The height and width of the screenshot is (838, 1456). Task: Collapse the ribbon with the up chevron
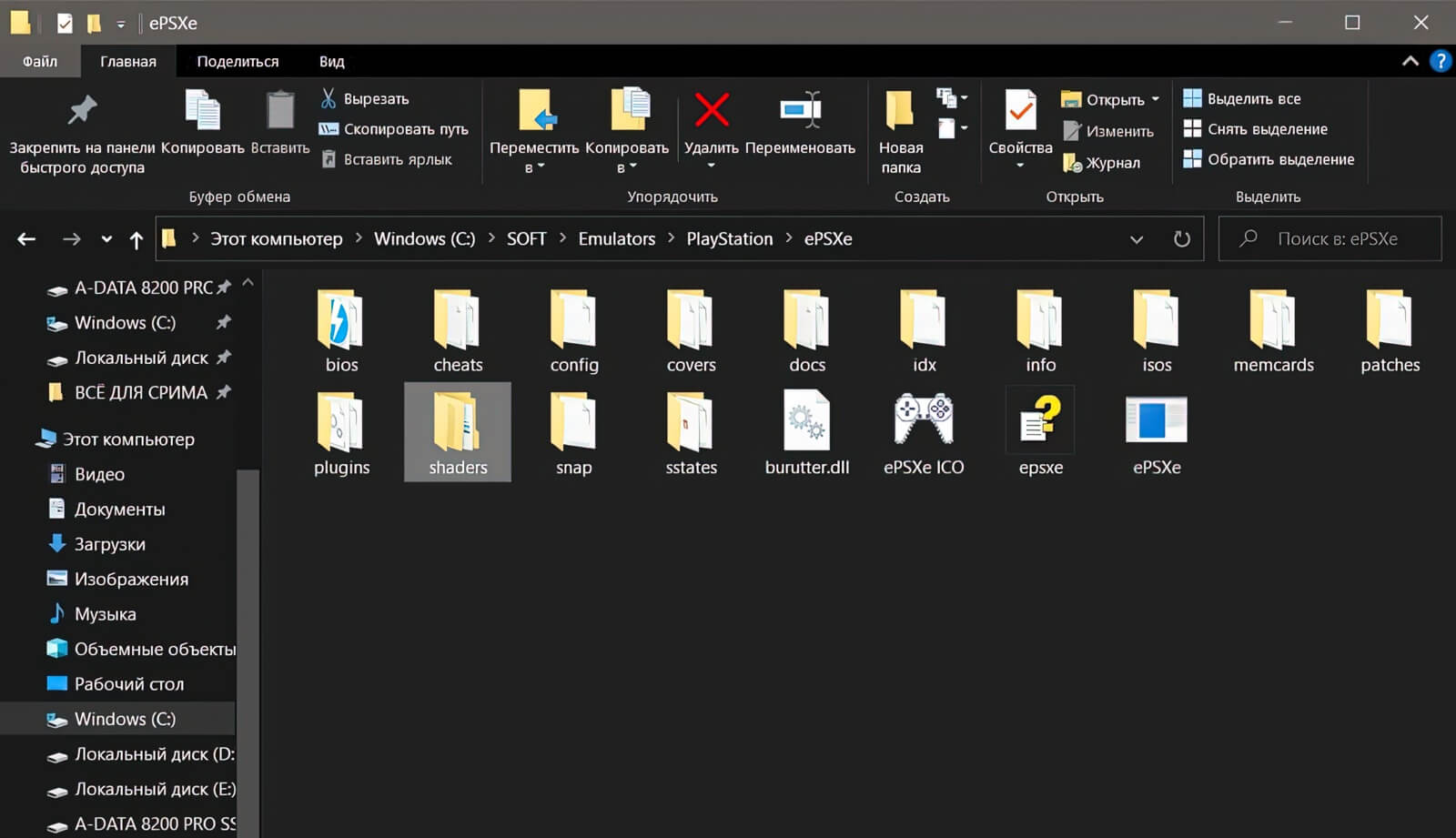pos(1410,61)
